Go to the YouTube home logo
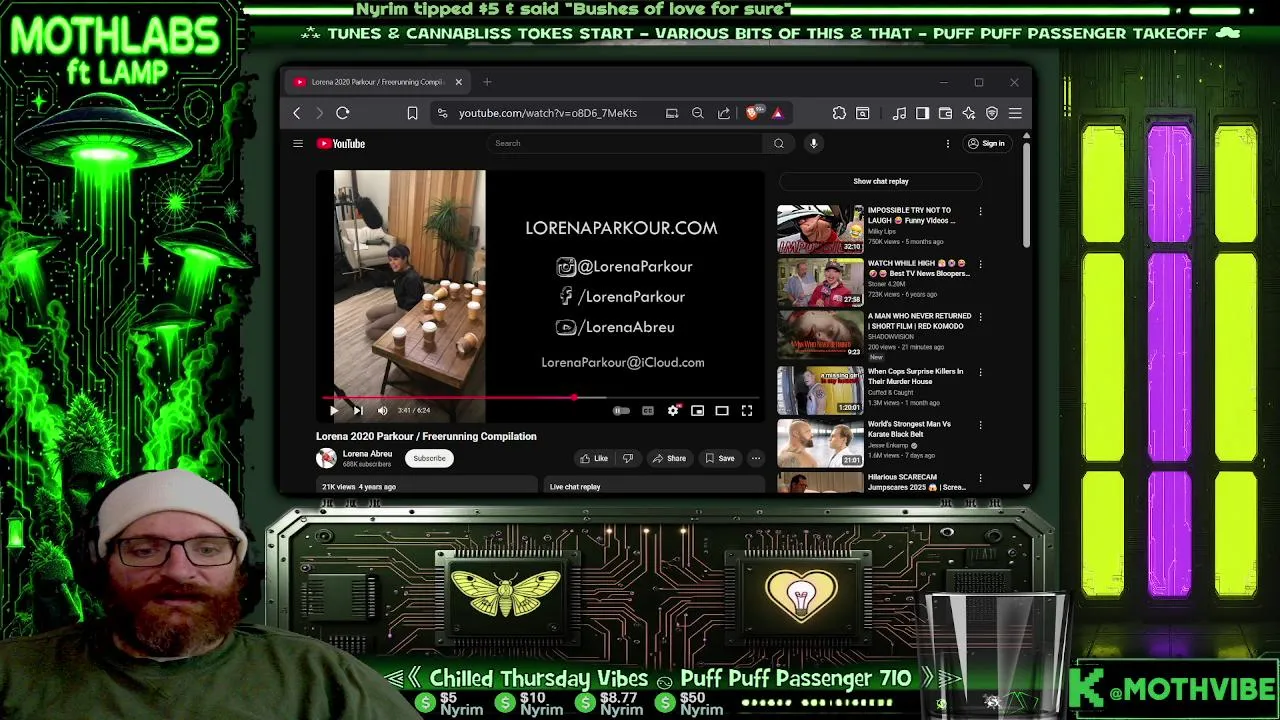Viewport: 1280px width, 720px height. (341, 143)
